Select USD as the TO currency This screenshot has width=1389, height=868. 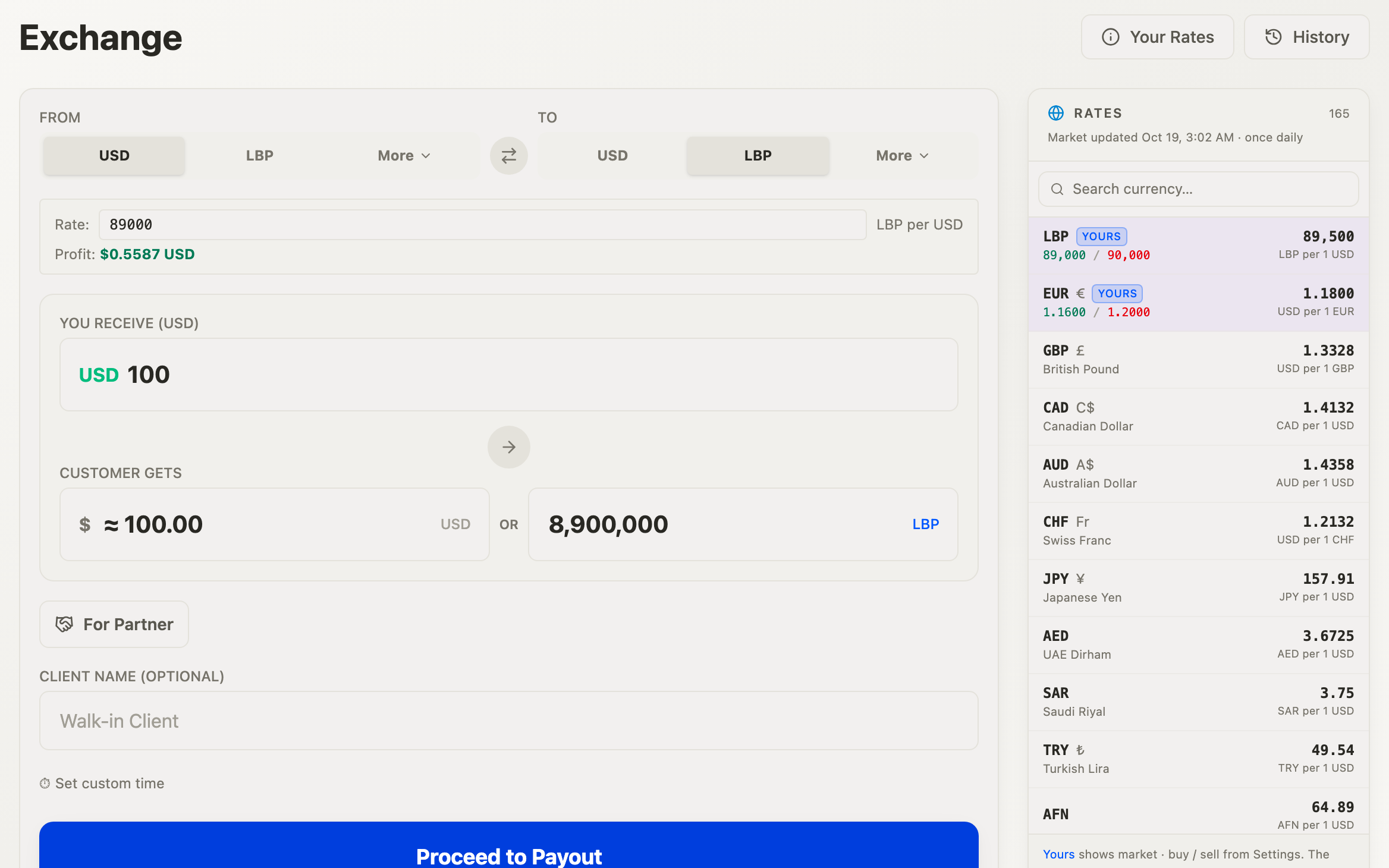click(x=612, y=156)
